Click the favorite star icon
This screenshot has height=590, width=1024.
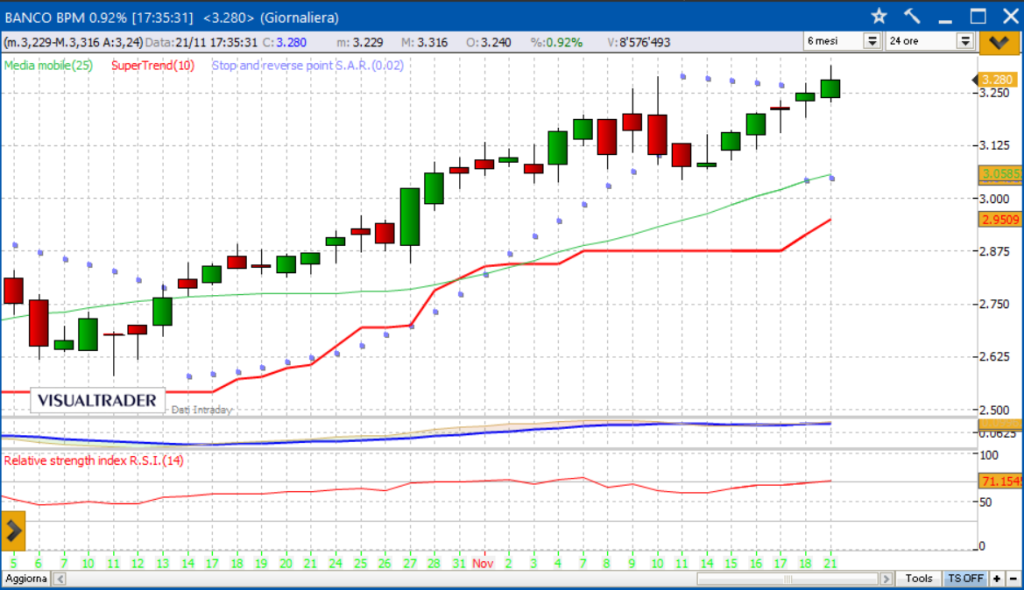[879, 16]
